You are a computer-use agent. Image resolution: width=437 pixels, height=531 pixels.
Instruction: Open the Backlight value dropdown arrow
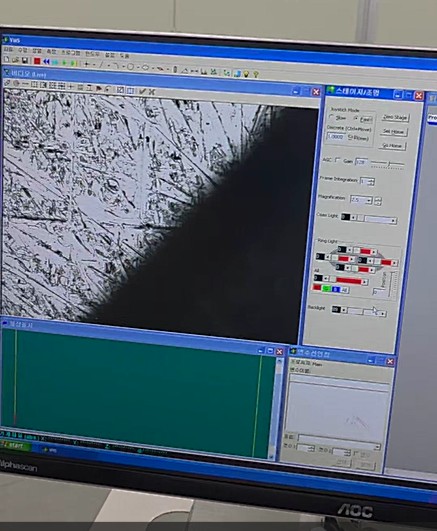tap(344, 310)
